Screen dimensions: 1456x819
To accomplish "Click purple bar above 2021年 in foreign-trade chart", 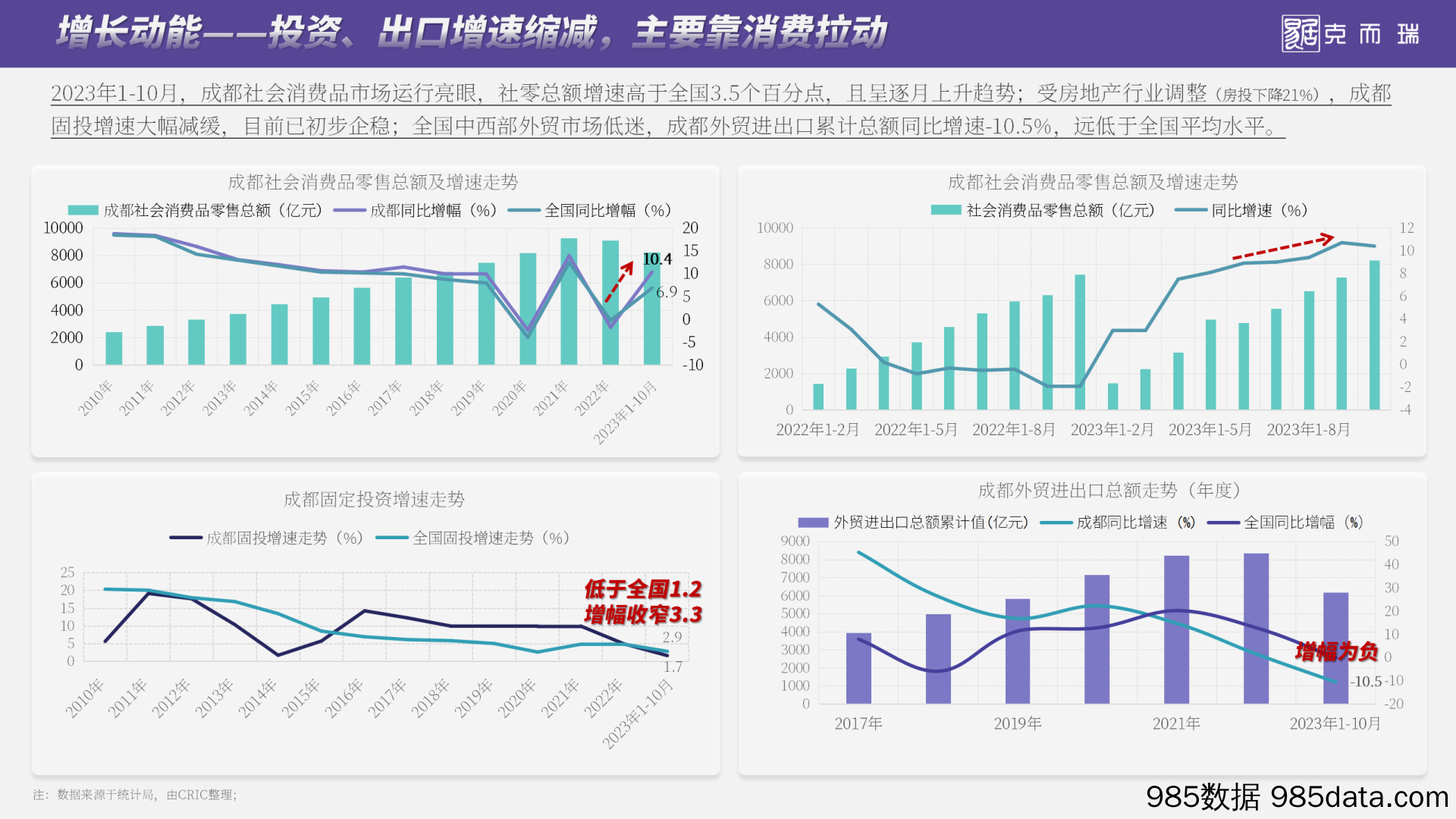I will point(1177,629).
